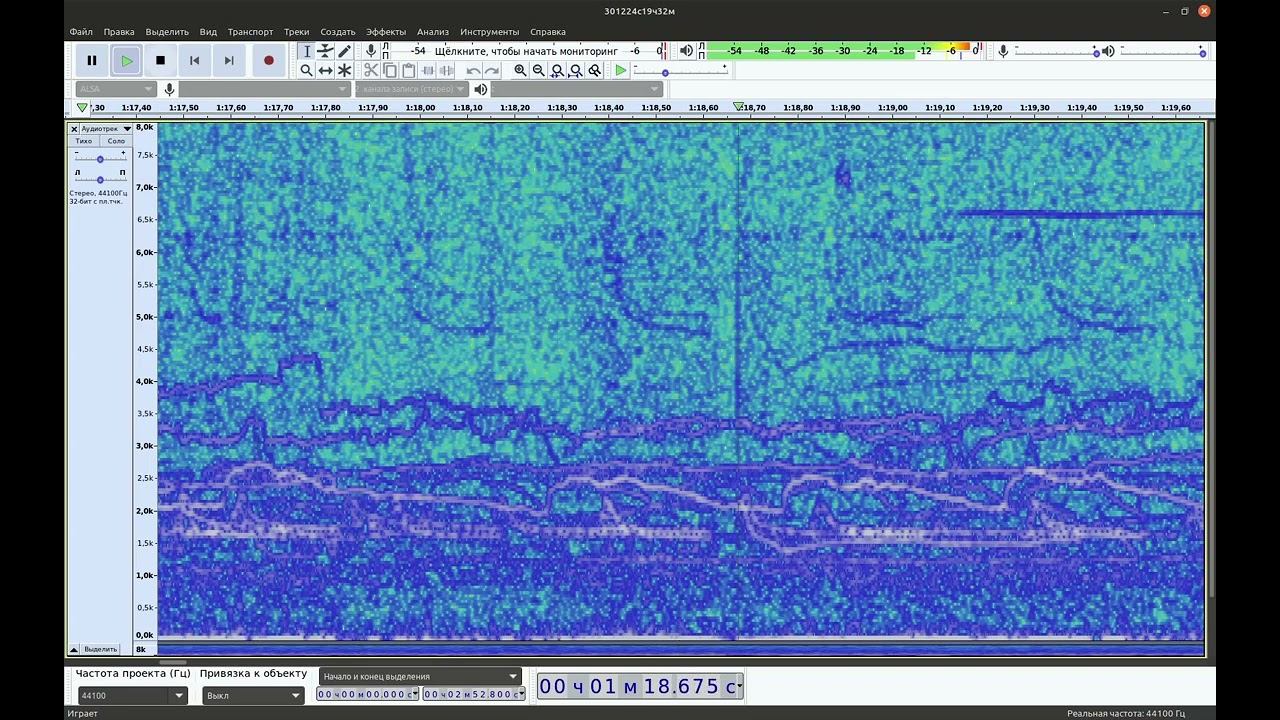Click the playback meter speaker icon

[x=686, y=50]
